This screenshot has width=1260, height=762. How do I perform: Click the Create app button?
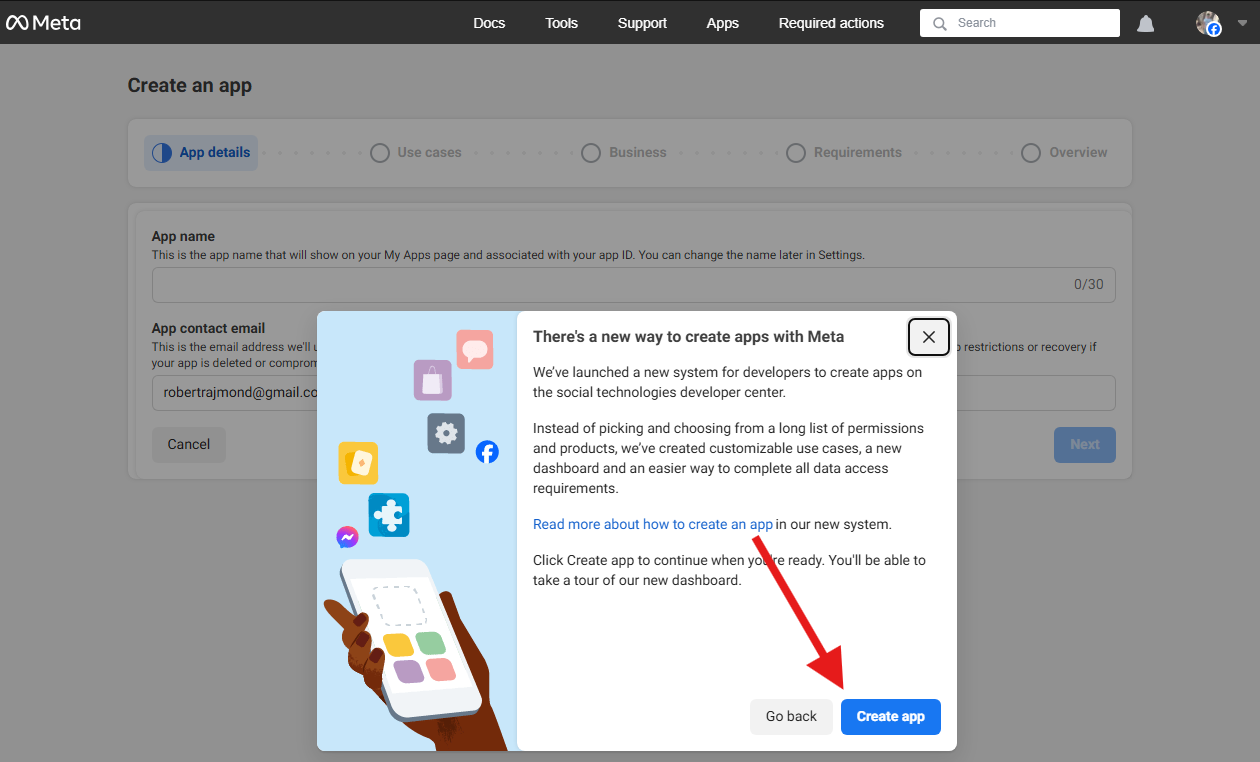891,717
